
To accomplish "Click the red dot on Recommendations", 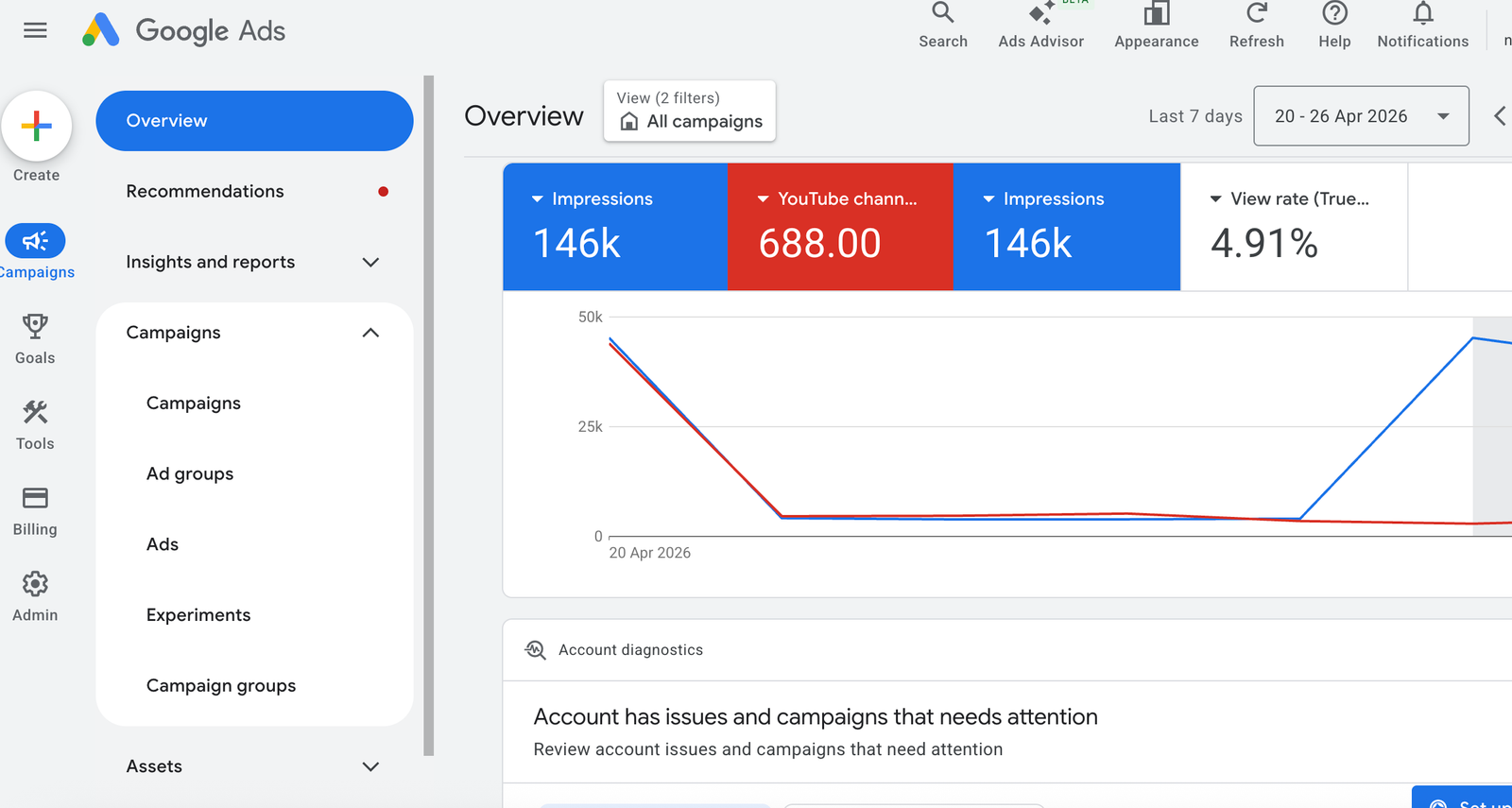I will (383, 192).
